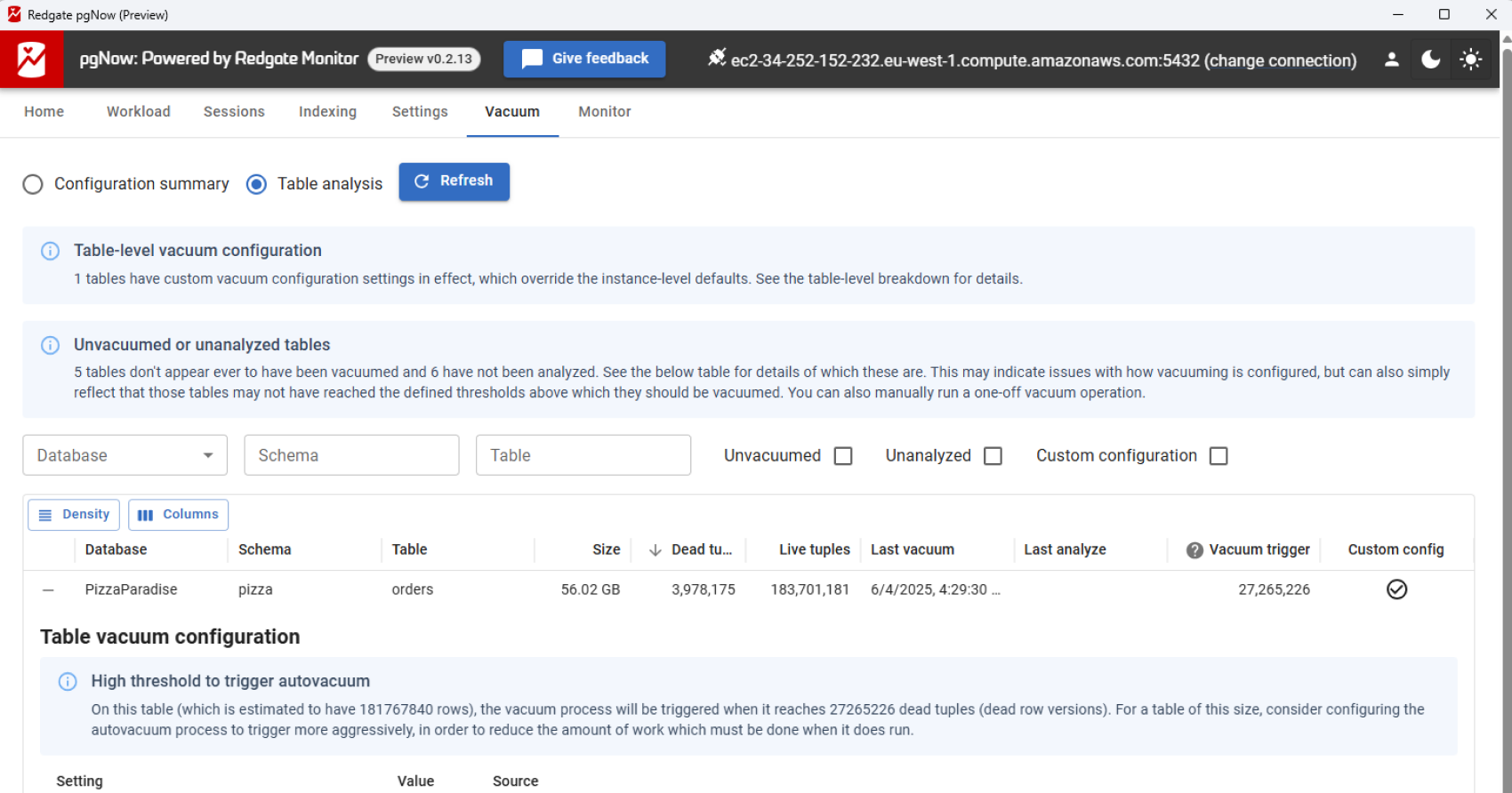Click the pizza schema cell
Viewport: 1512px width, 793px height.
point(255,590)
